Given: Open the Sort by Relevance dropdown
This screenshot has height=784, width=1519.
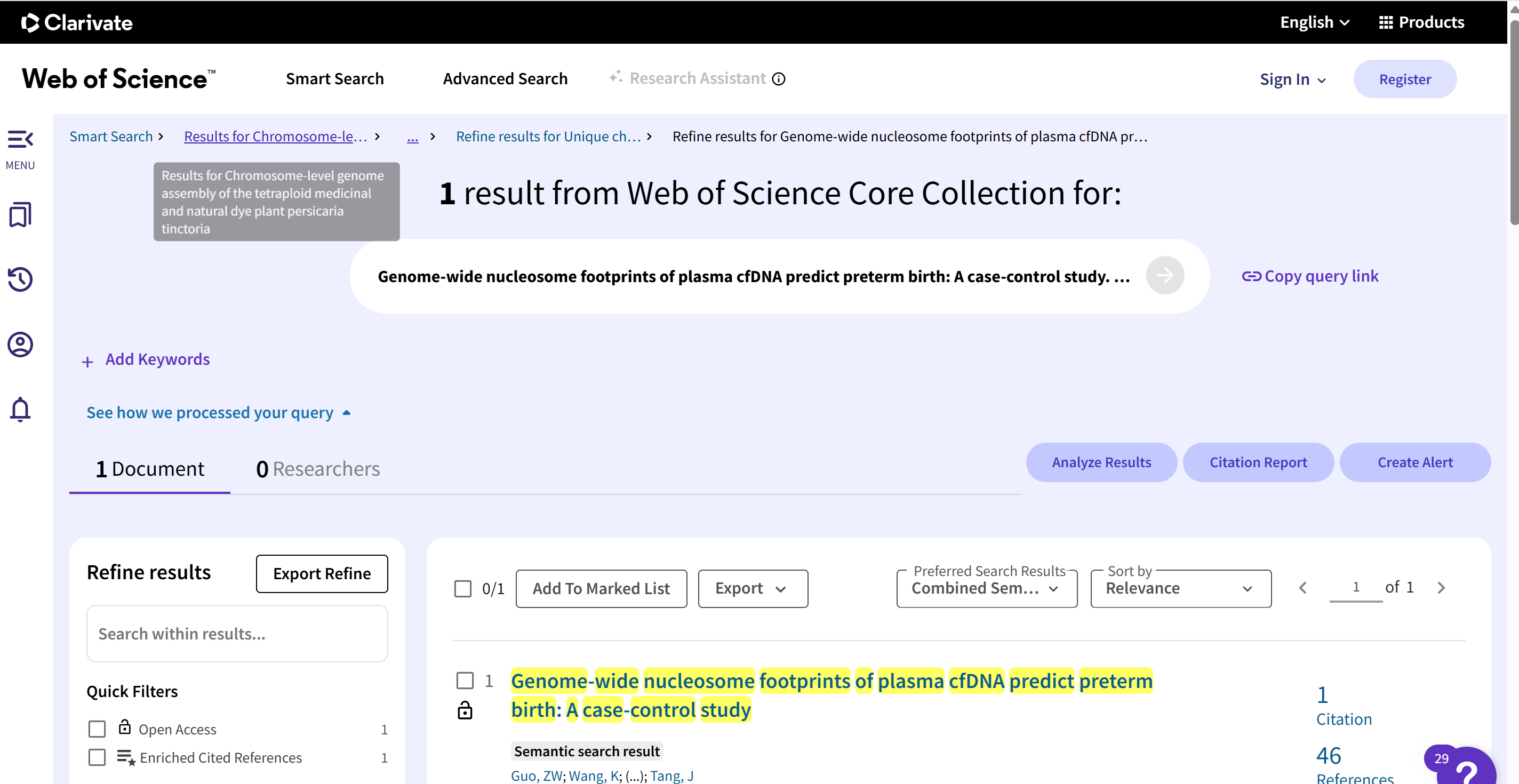Looking at the screenshot, I should click(x=1180, y=588).
